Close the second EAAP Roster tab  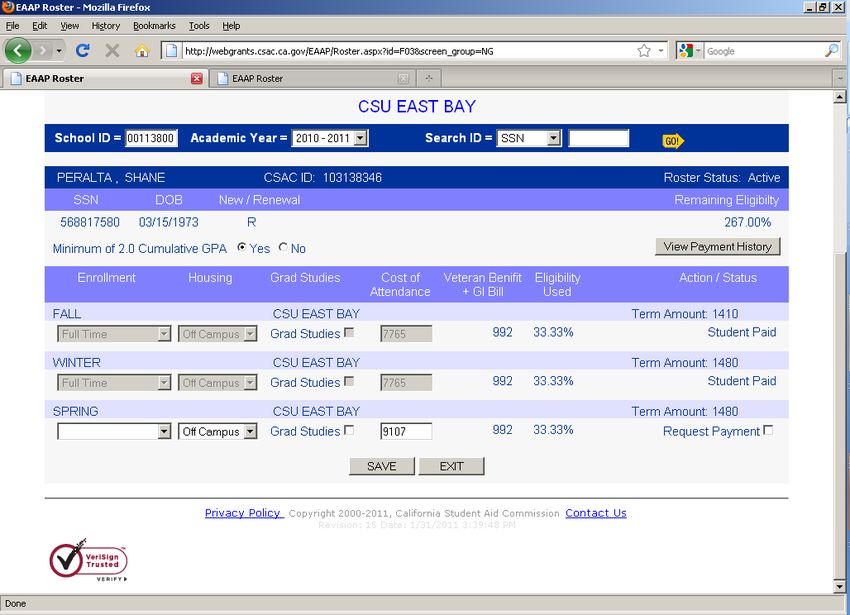pyautogui.click(x=403, y=79)
